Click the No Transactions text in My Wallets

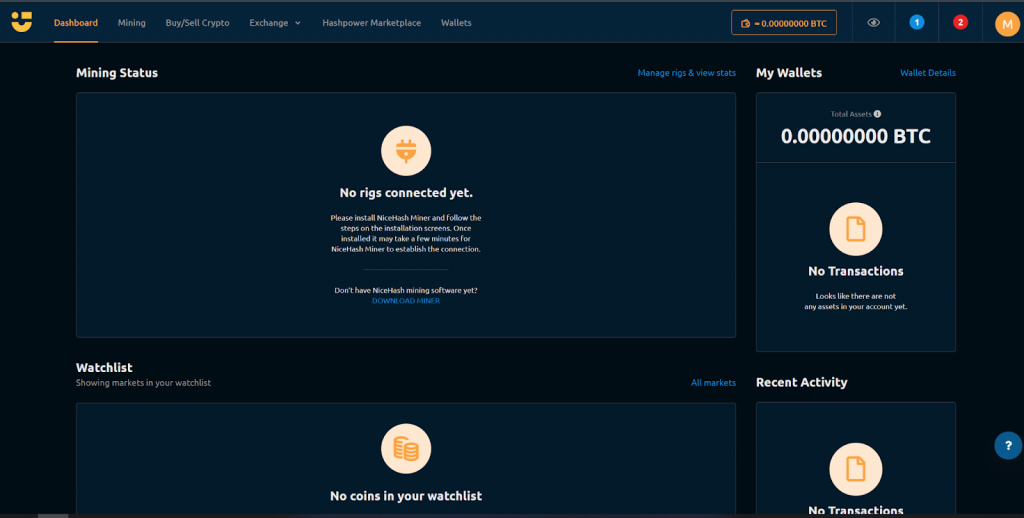[x=856, y=271]
